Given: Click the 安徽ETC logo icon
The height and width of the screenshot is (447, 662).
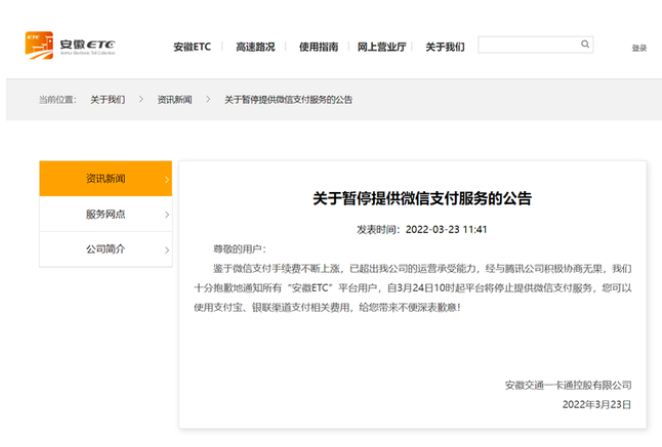Looking at the screenshot, I should coord(39,45).
